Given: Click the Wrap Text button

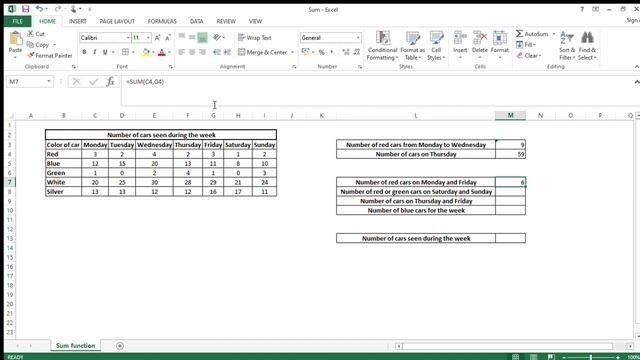Looking at the screenshot, I should coord(255,38).
